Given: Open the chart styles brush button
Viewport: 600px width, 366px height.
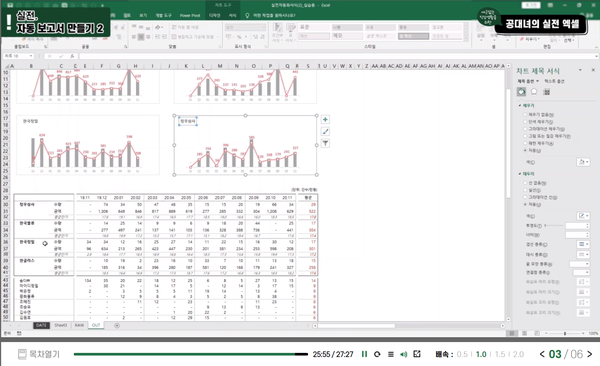Looking at the screenshot, I should (325, 131).
